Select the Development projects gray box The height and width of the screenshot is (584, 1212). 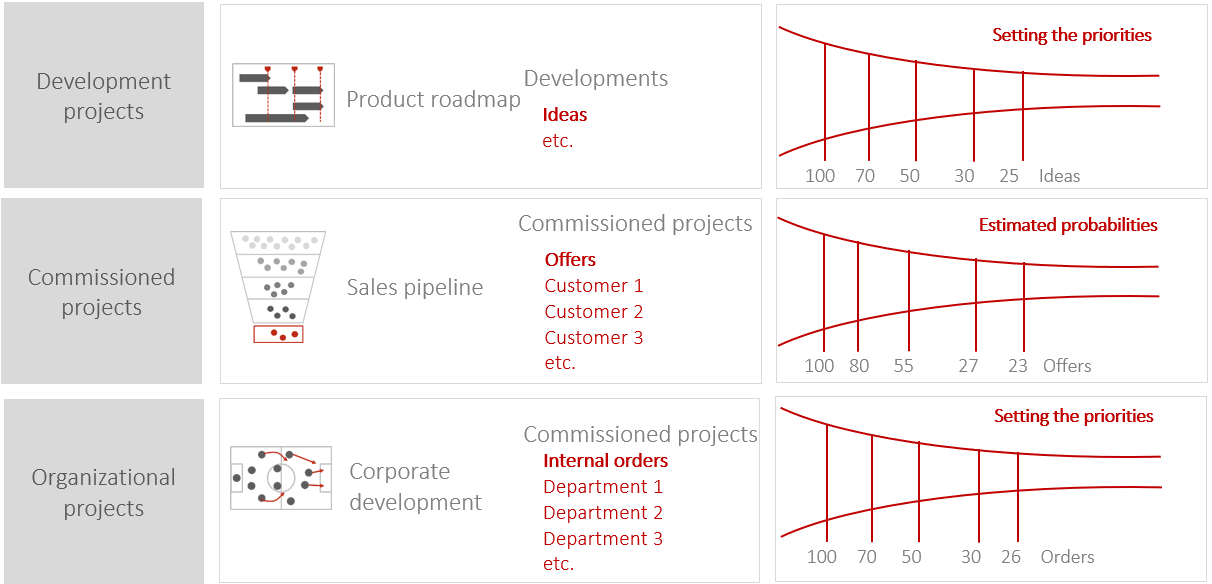104,96
